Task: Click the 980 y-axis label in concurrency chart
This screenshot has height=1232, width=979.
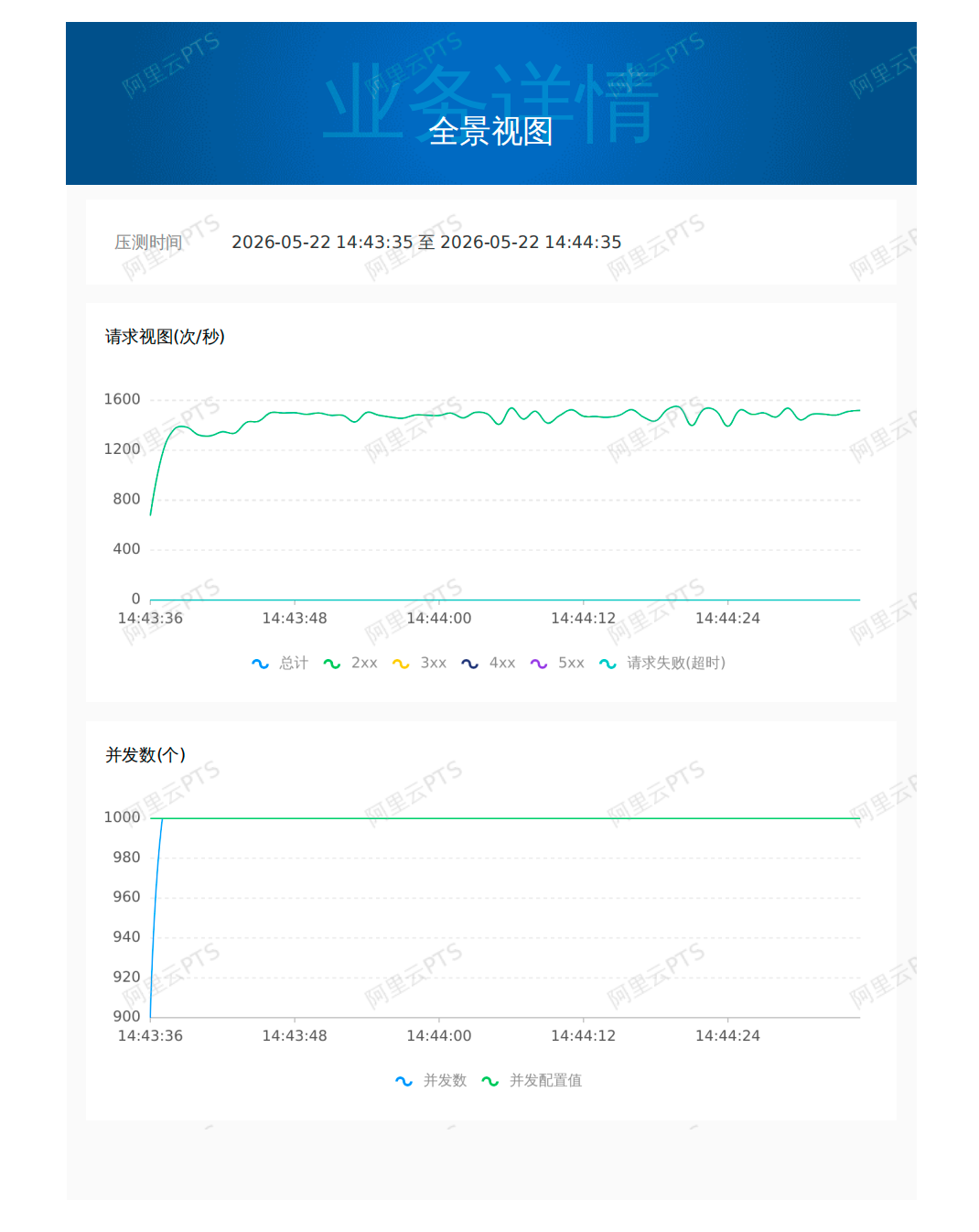Action: click(x=126, y=857)
